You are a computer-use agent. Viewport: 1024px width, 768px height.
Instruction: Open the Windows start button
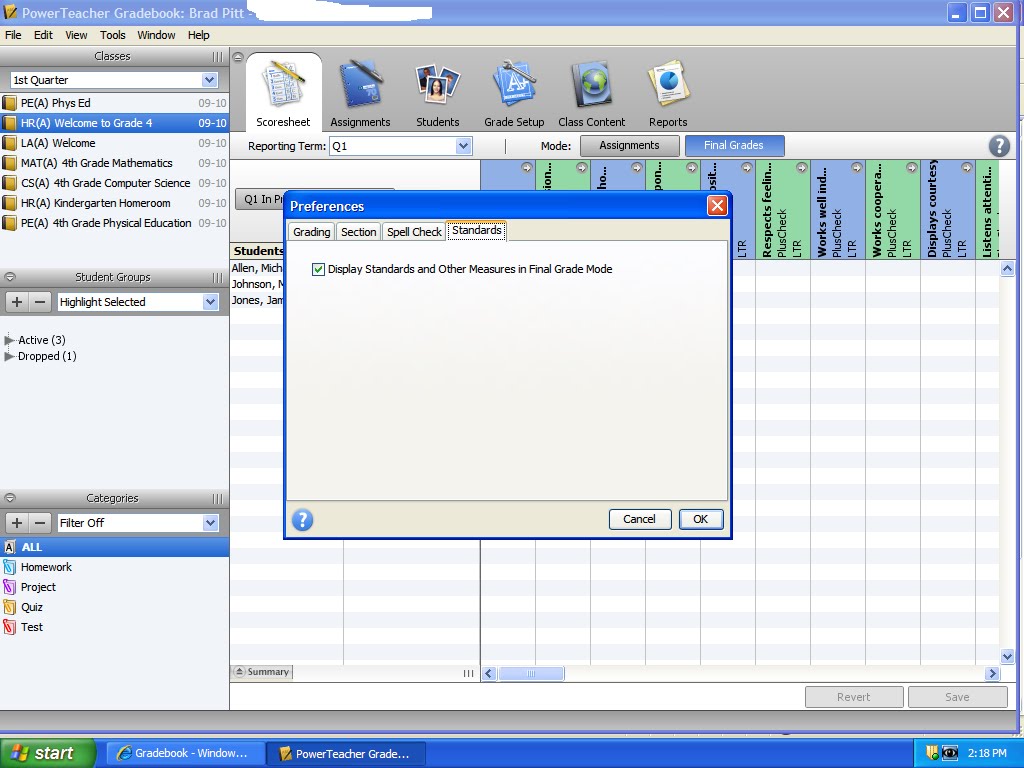48,753
